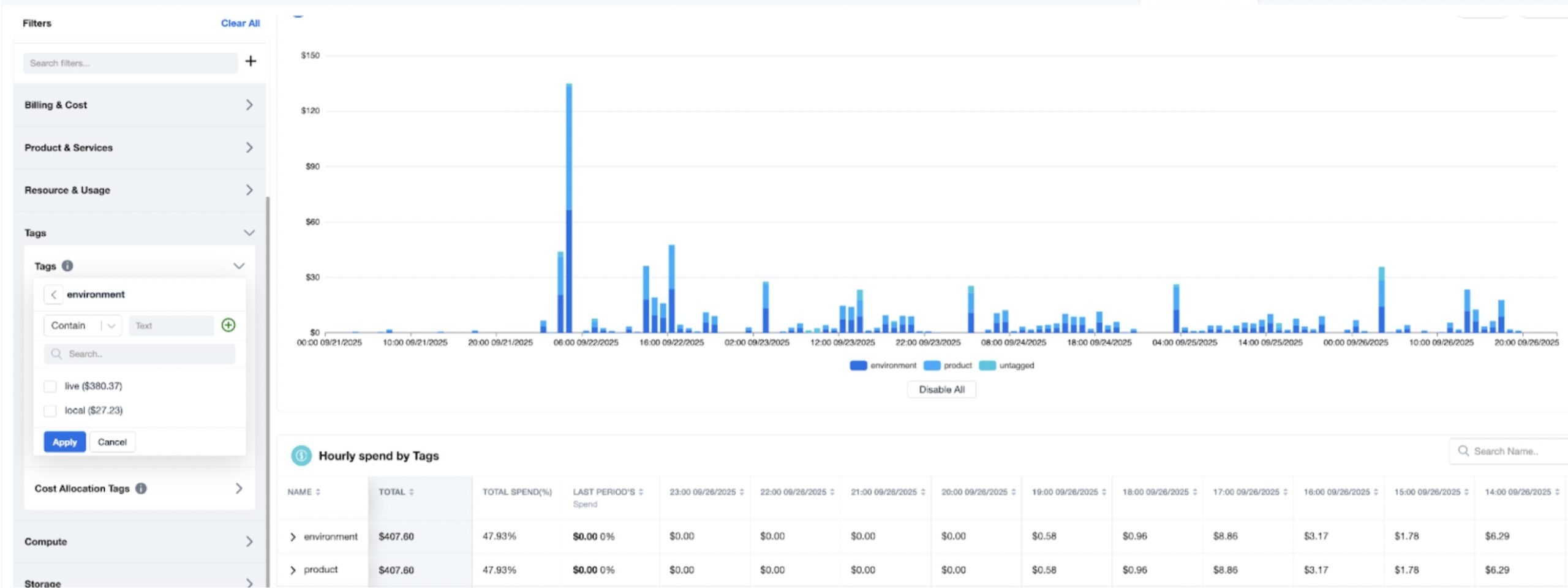The width and height of the screenshot is (1568, 588).
Task: Sort table by the NAME column arrows
Action: [318, 492]
